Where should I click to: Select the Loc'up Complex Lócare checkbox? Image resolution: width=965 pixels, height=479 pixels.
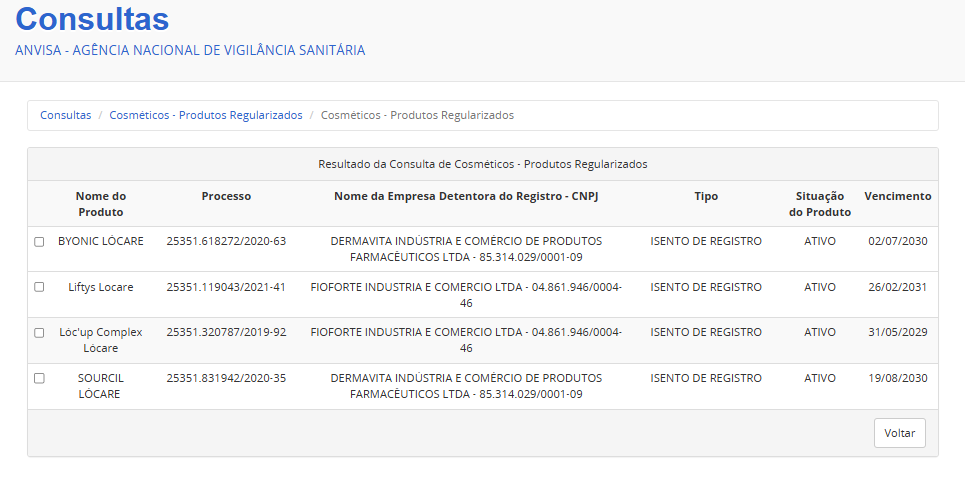click(39, 333)
